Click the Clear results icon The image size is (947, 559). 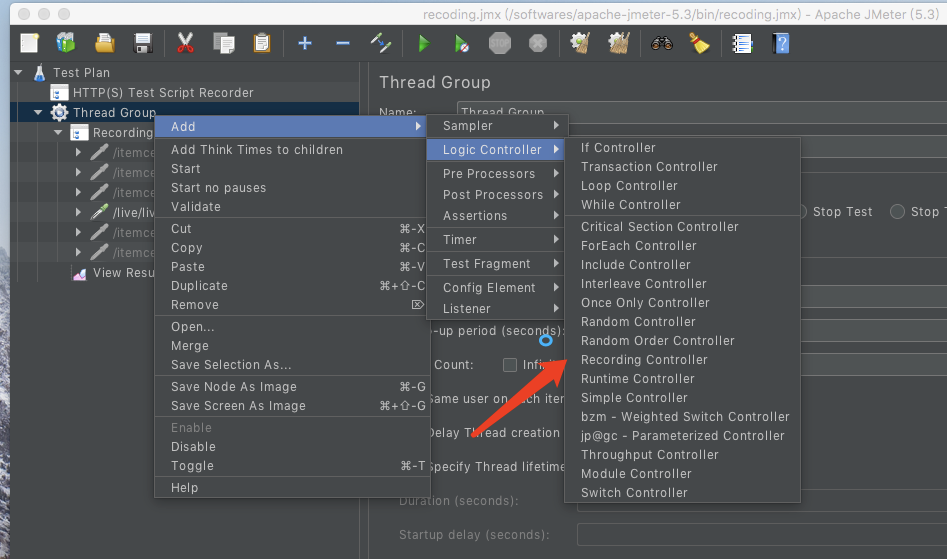(580, 43)
